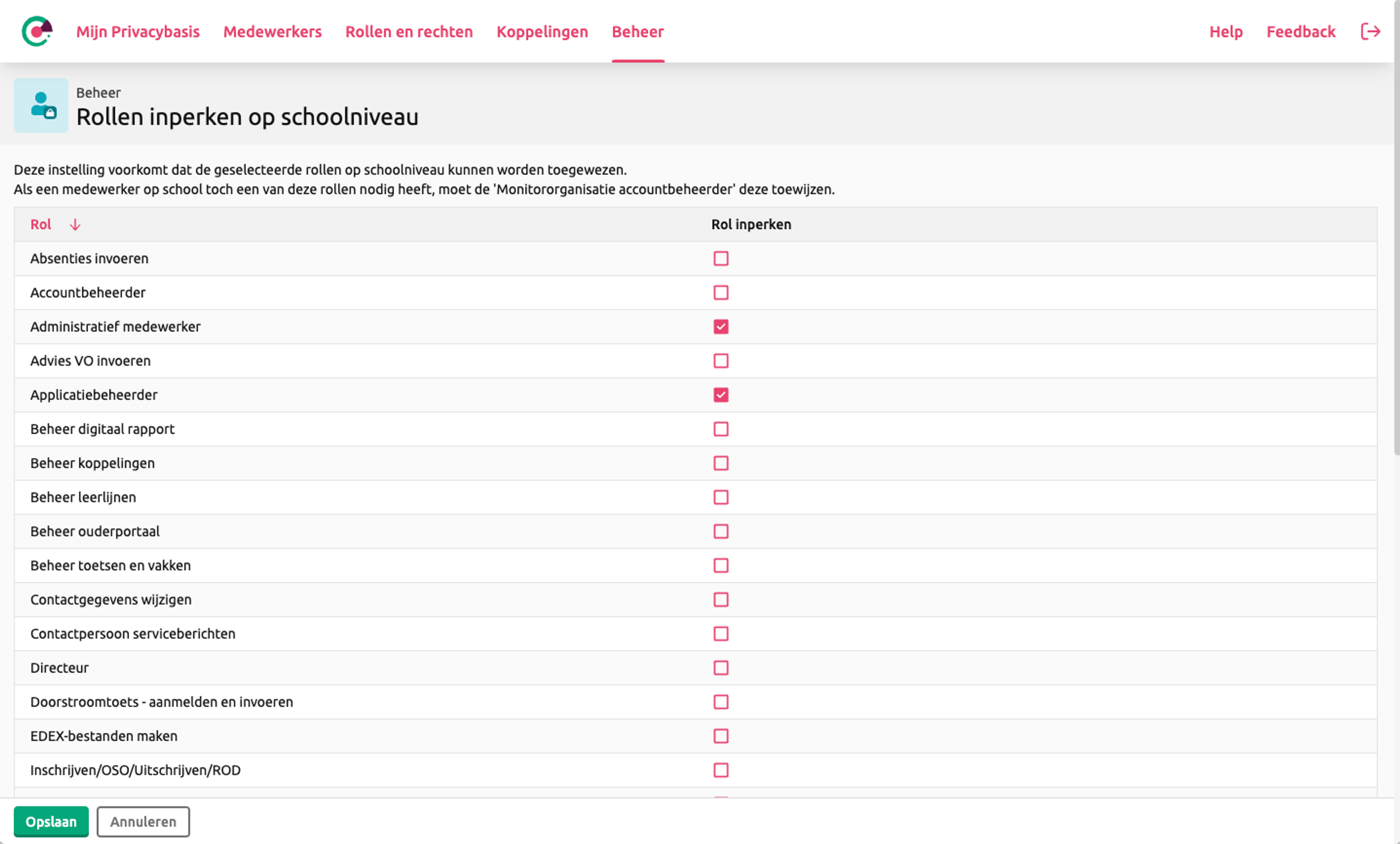This screenshot has width=1400, height=844.
Task: Click the user-lock Beheer page icon
Action: [x=42, y=105]
